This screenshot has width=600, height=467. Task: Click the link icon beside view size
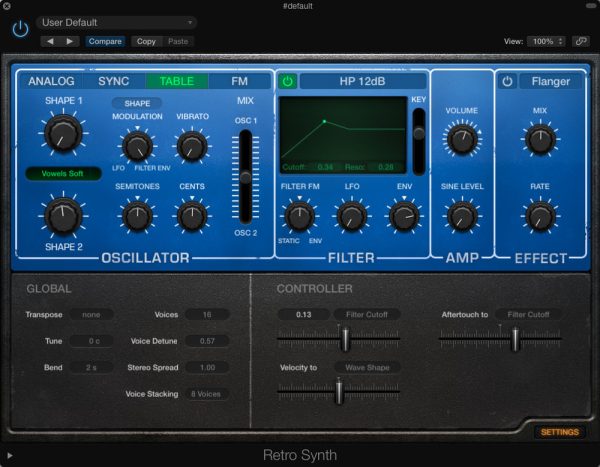click(x=581, y=41)
